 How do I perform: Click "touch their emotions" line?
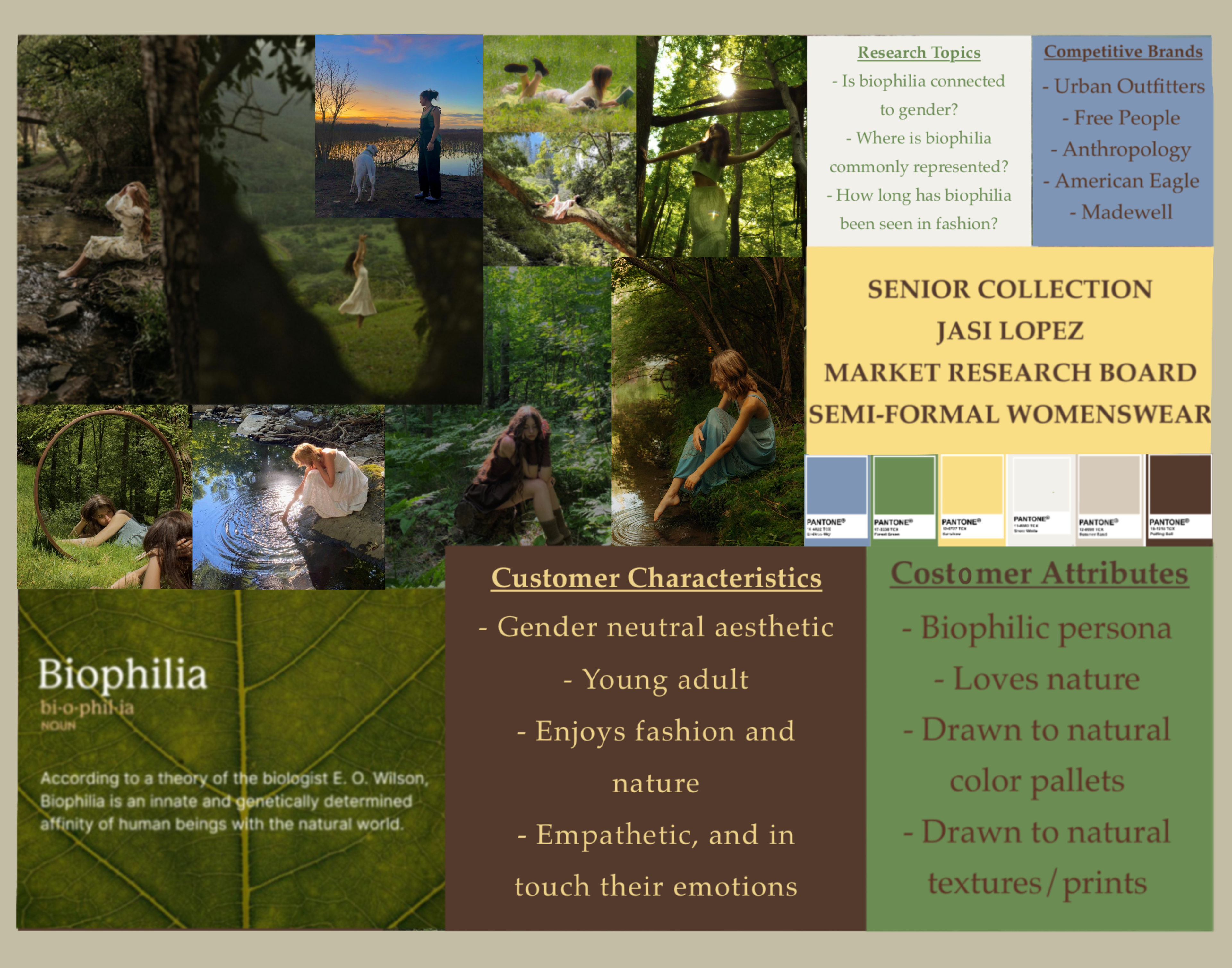click(x=656, y=887)
